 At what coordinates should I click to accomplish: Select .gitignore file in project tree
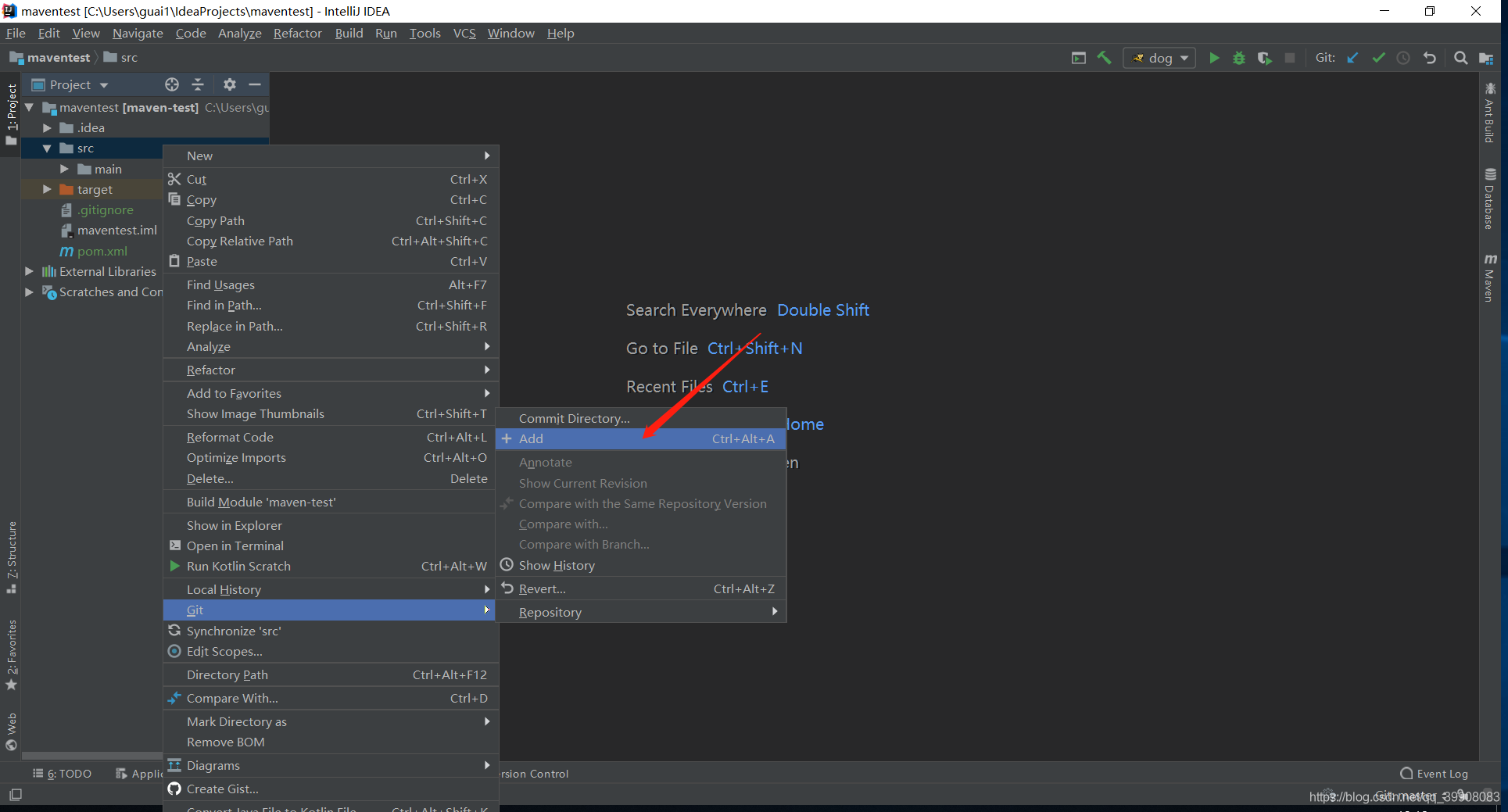click(x=98, y=209)
